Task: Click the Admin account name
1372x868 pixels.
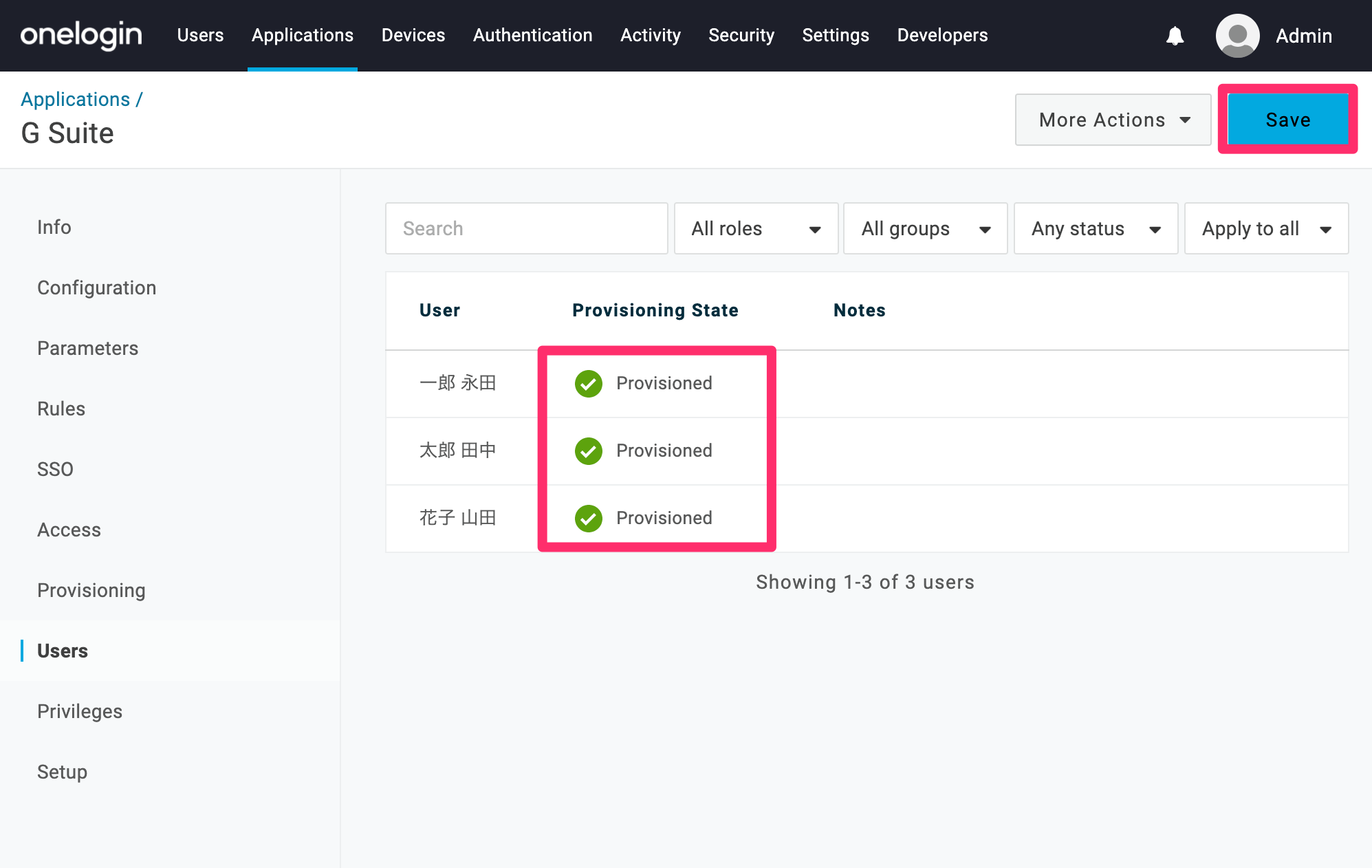Action: 1304,36
